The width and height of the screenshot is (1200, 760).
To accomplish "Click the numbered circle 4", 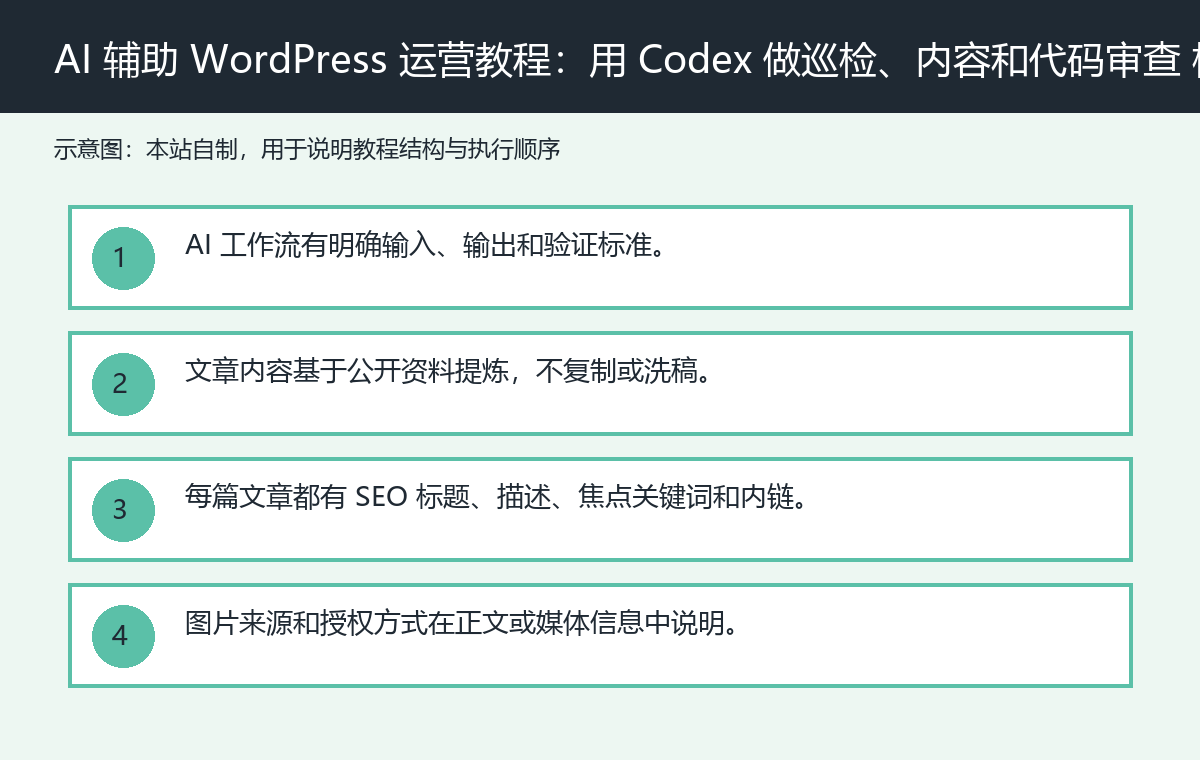I will 123,636.
